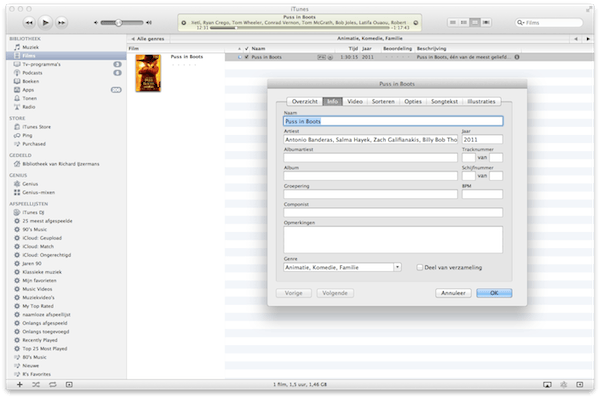Click the Opmerkingen text area
Viewport: 600px width, 398px height.
coord(393,240)
